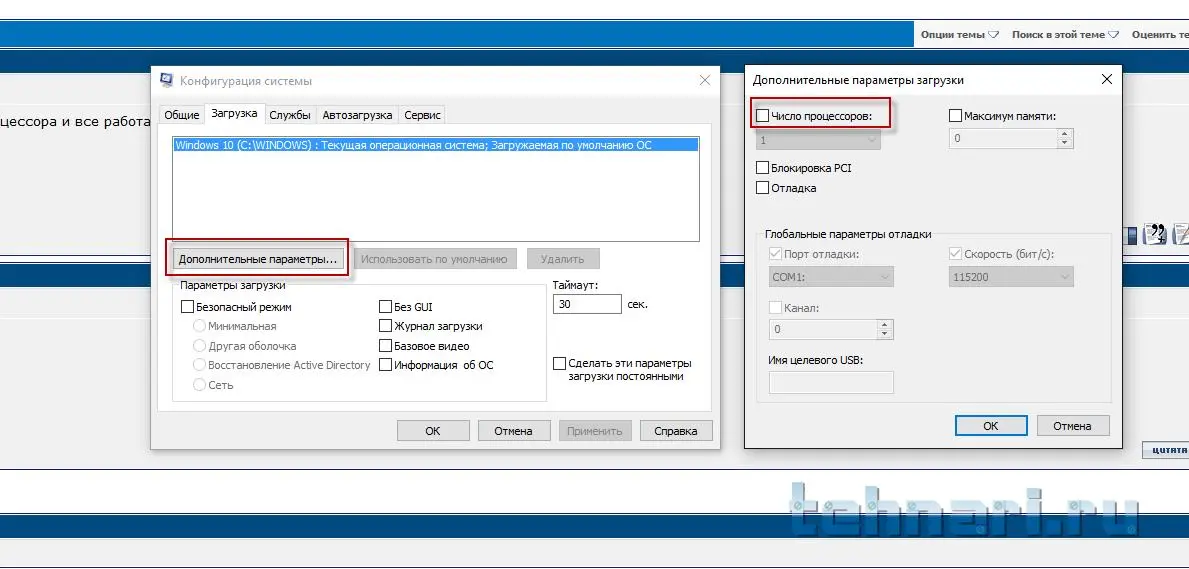Screen dimensions: 1189x569
Task: Click OK in advanced boot options dialog
Action: point(991,426)
